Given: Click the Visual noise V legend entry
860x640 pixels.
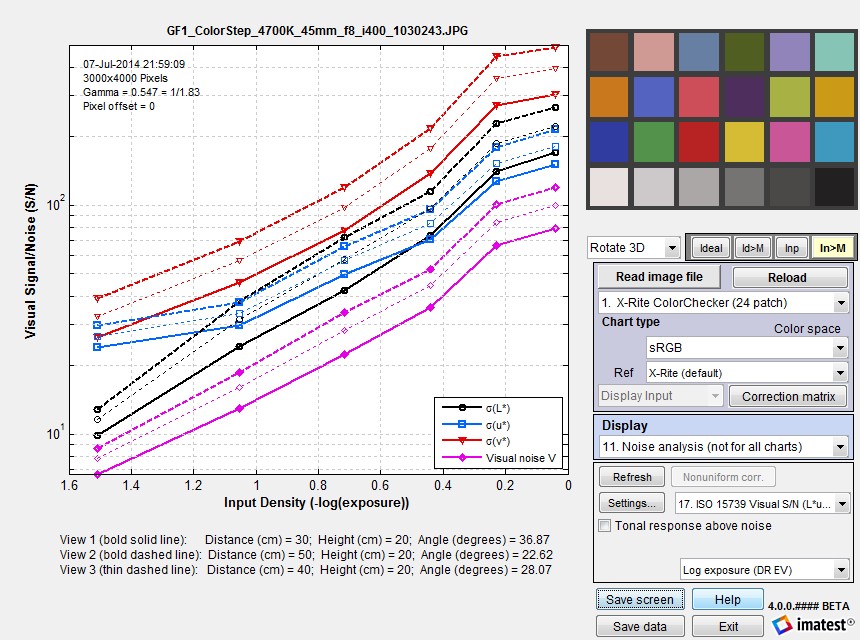Looking at the screenshot, I should click(500, 458).
